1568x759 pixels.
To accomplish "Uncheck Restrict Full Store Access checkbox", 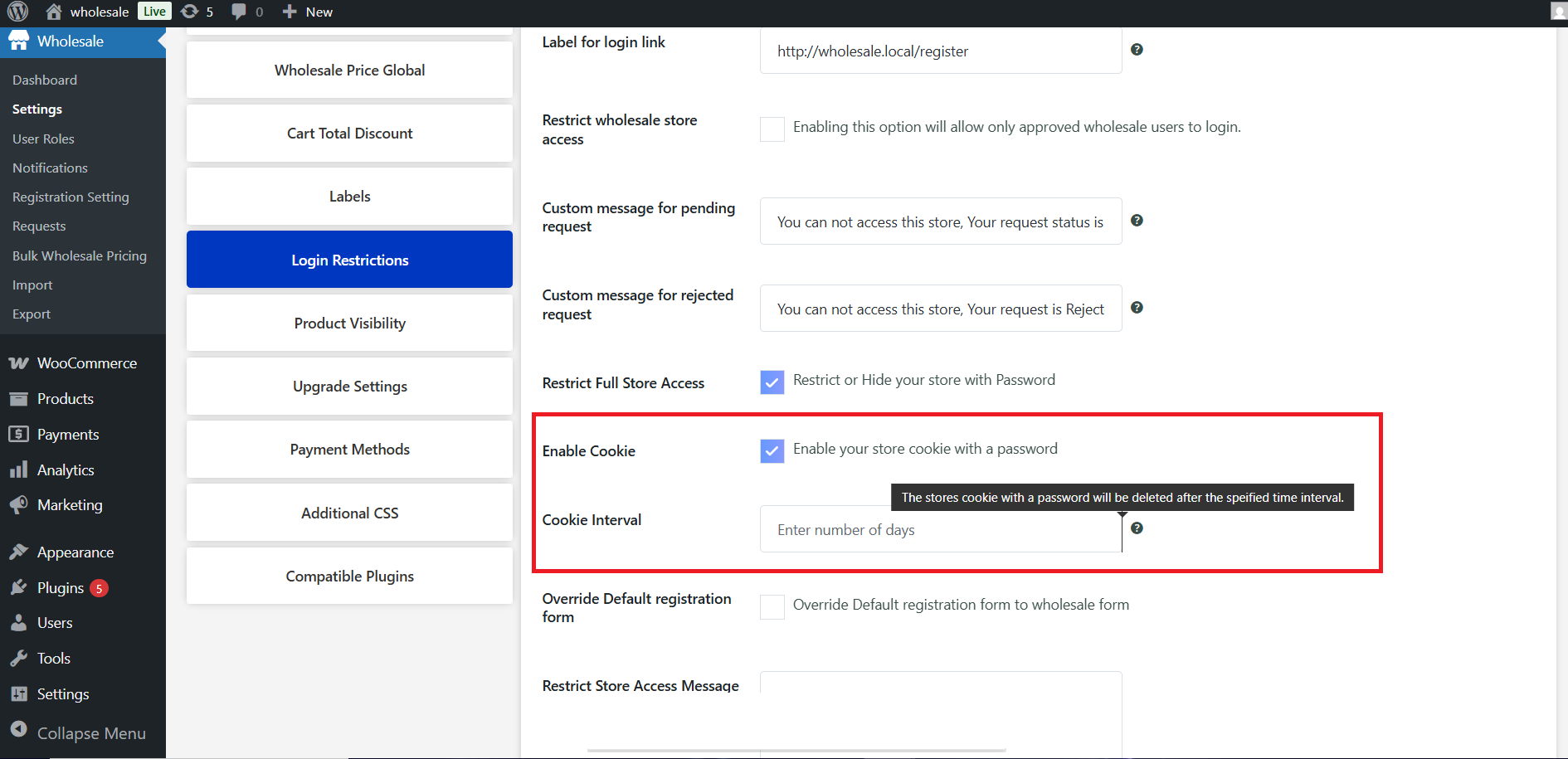I will 772,382.
